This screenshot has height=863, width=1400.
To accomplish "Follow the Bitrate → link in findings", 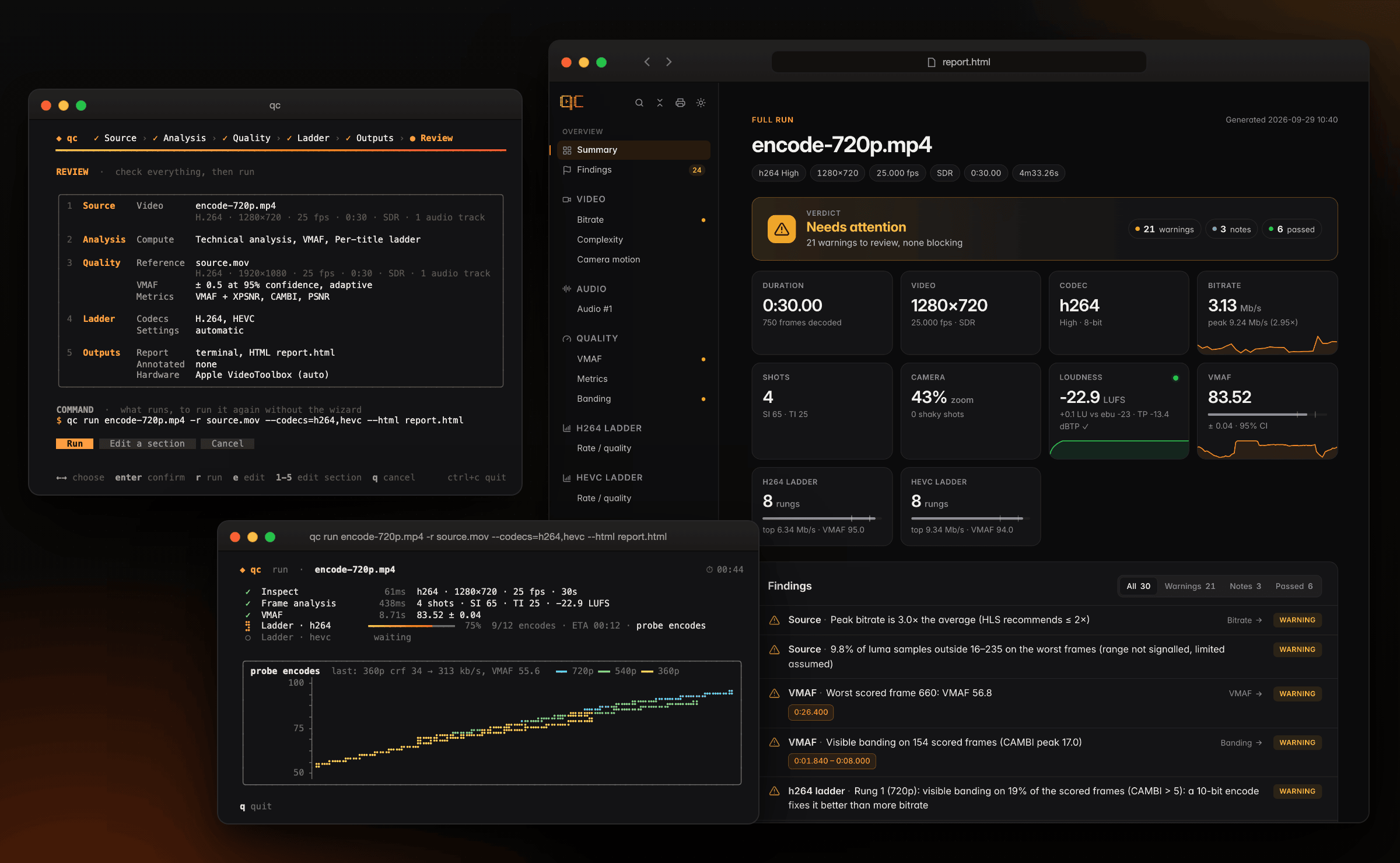I will click(x=1244, y=620).
